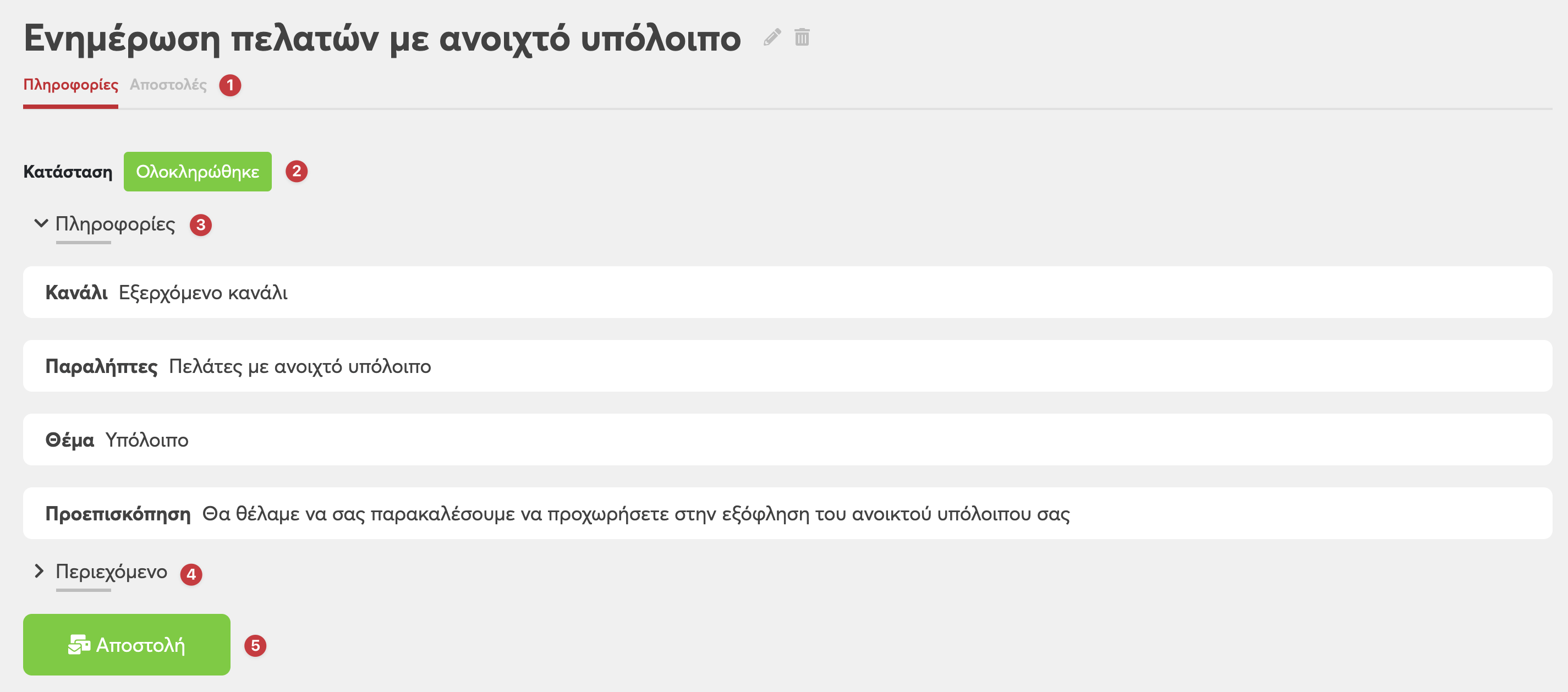This screenshot has width=1568, height=692.
Task: Click the green Αποστολή button
Action: [127, 645]
